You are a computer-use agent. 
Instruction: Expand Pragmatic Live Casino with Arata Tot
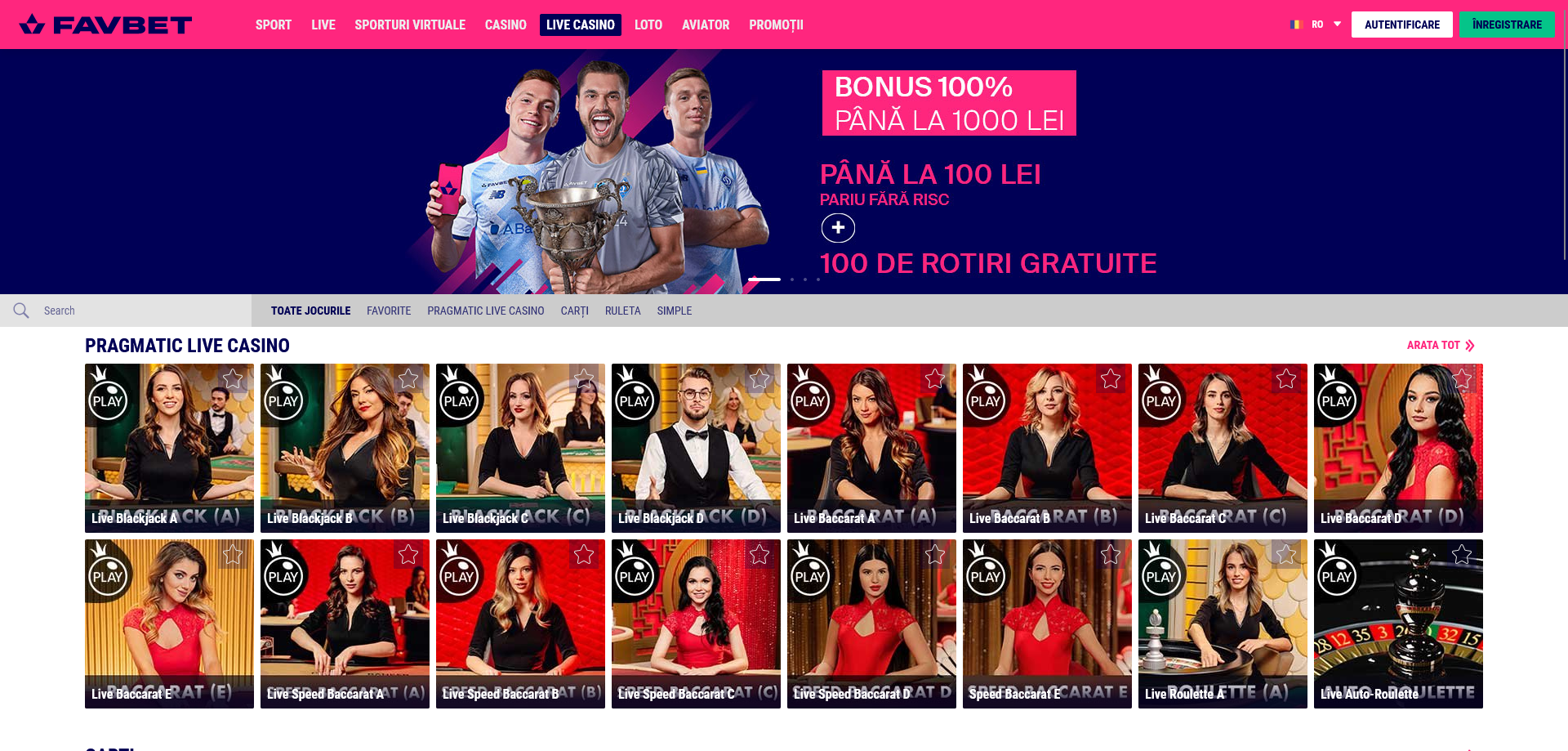(x=1441, y=346)
